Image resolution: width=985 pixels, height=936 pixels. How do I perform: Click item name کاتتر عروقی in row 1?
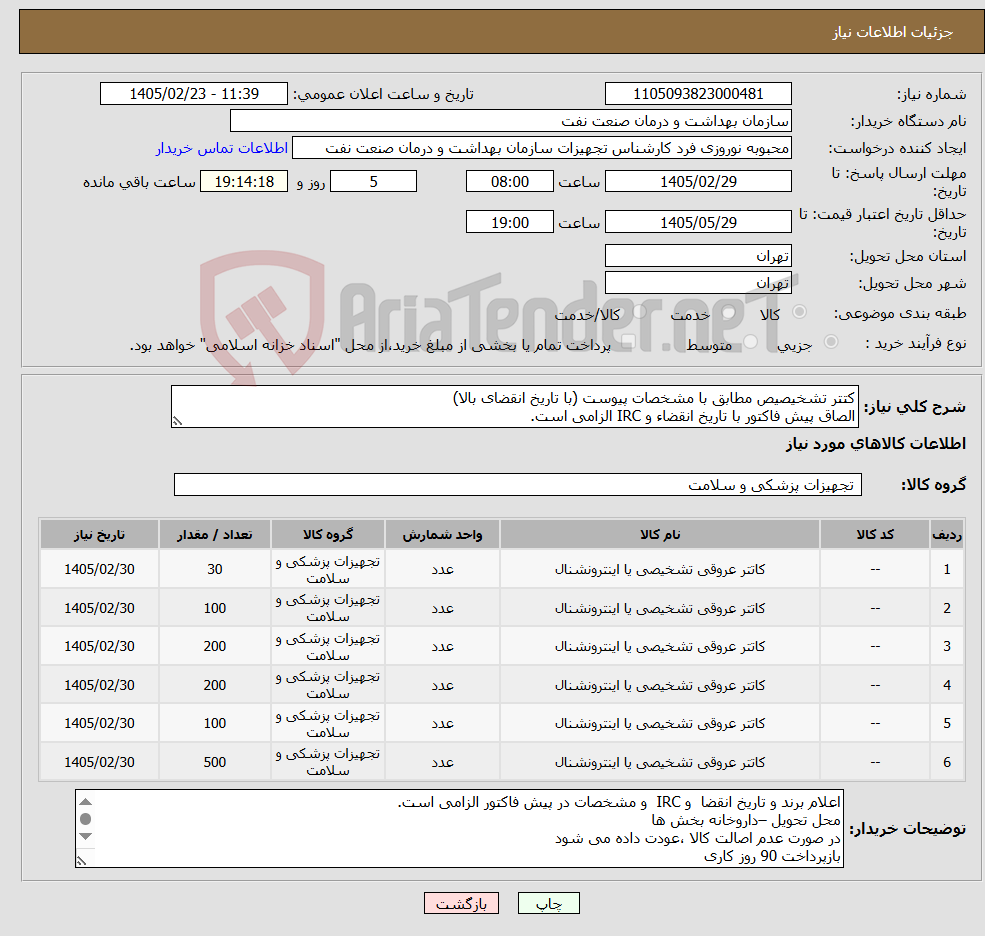[x=660, y=569]
